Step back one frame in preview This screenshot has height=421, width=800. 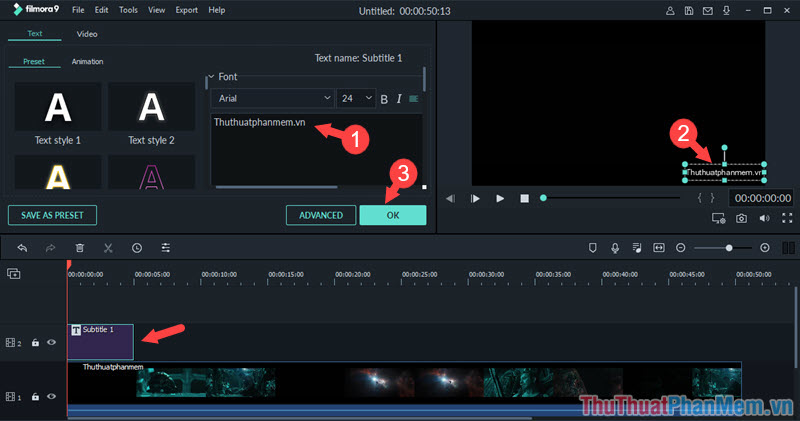(x=451, y=198)
